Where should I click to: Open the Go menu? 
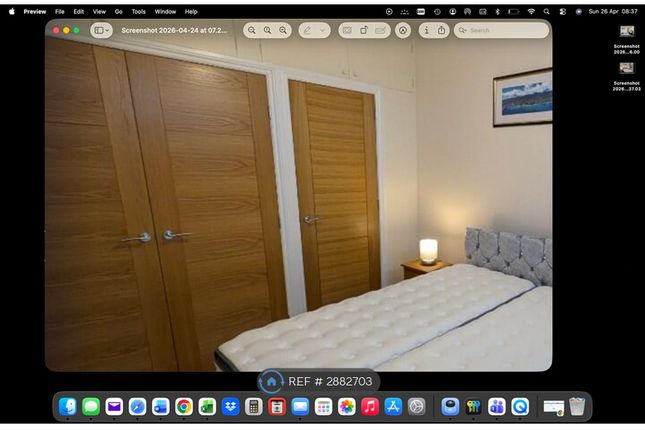118,12
